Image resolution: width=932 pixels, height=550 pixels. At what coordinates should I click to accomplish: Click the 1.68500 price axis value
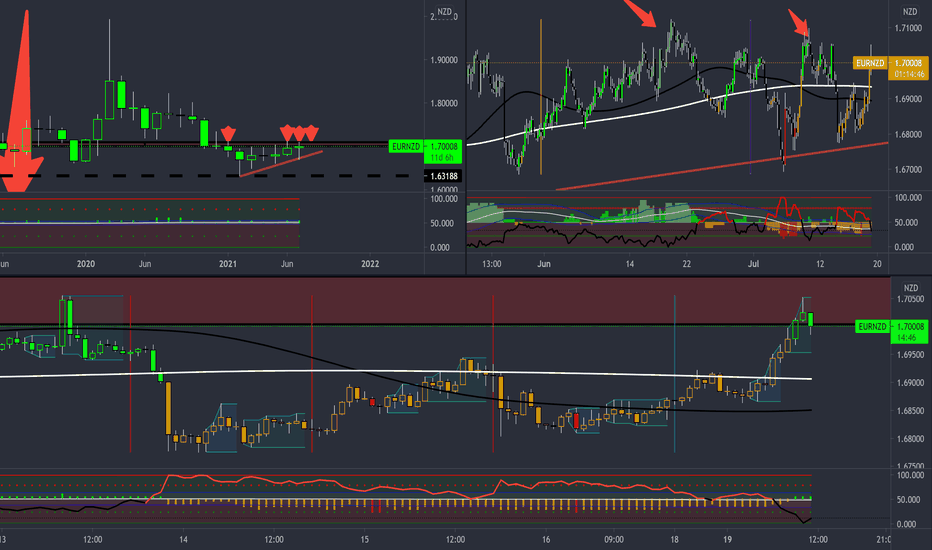(x=910, y=411)
